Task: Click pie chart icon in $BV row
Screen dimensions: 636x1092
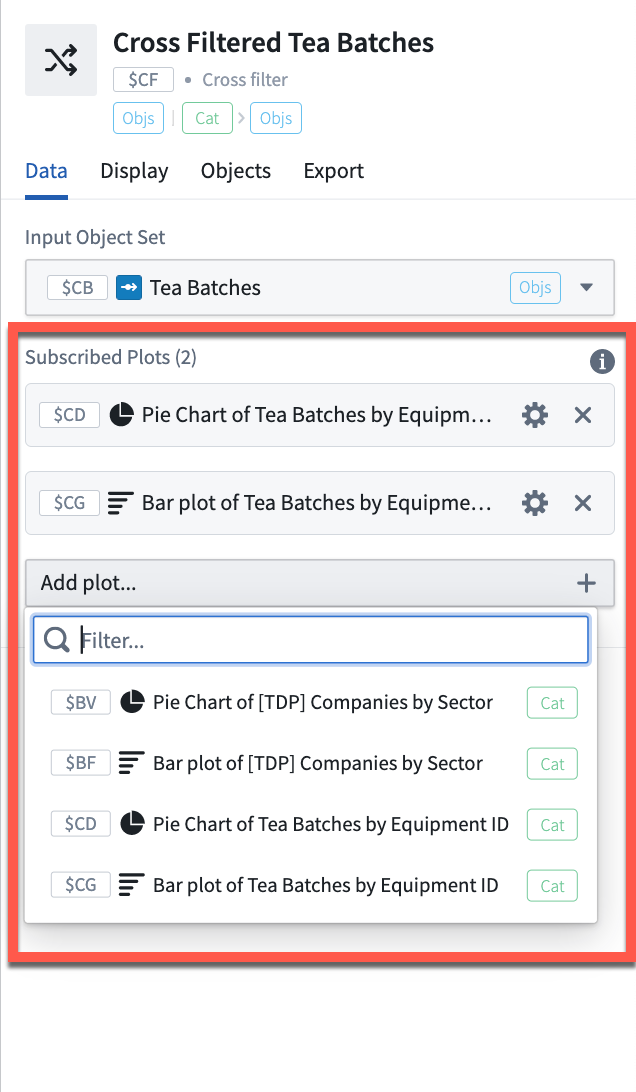Action: coord(132,702)
